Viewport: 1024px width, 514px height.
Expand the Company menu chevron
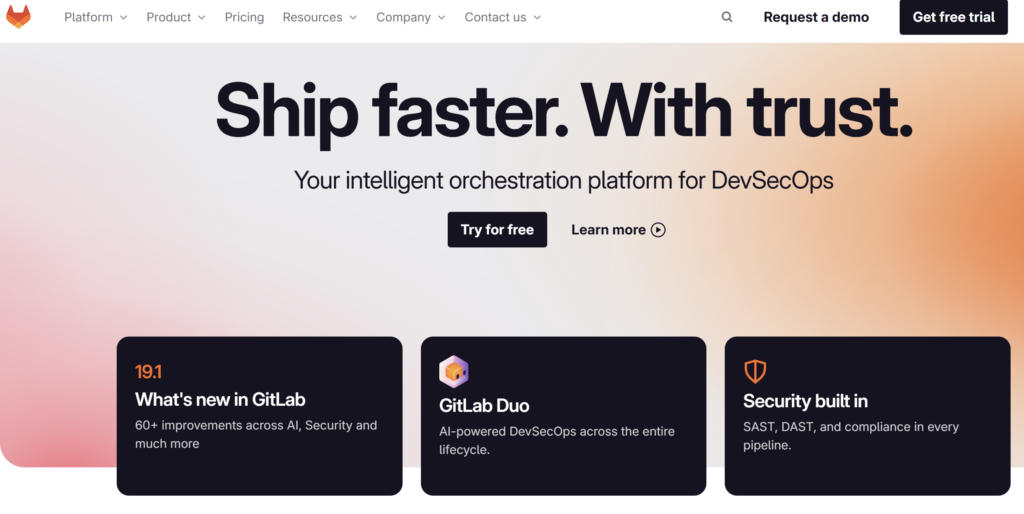tap(441, 18)
